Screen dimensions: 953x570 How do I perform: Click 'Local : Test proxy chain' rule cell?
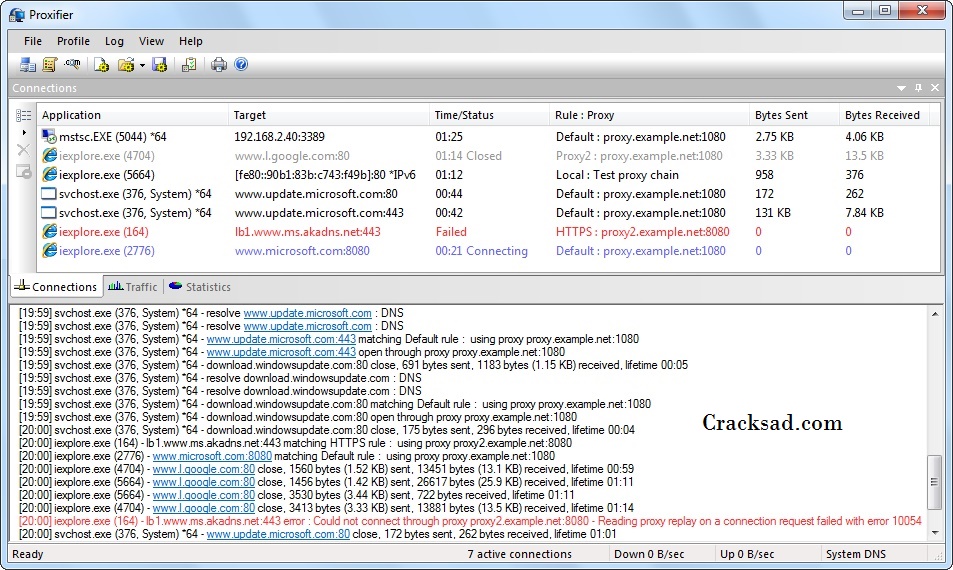[x=617, y=175]
